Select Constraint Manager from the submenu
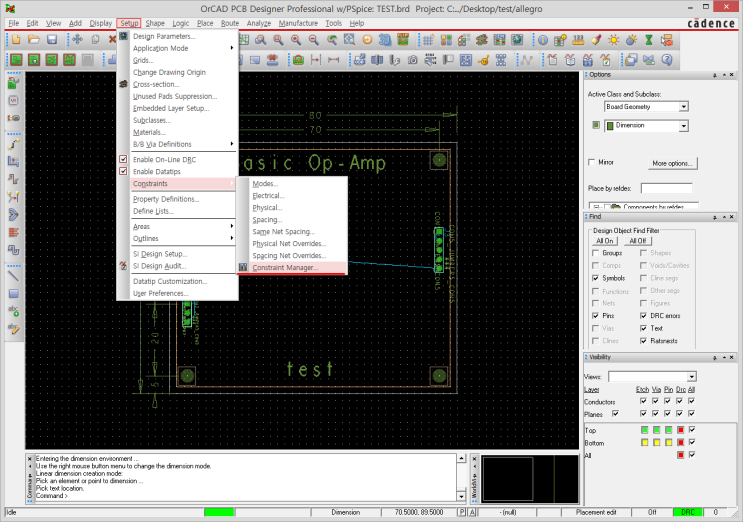Image resolution: width=743 pixels, height=522 pixels. (x=285, y=268)
